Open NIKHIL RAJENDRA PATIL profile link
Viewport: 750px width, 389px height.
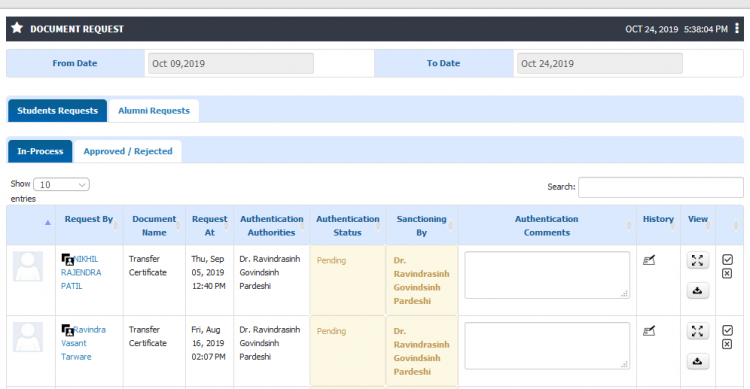click(80, 272)
